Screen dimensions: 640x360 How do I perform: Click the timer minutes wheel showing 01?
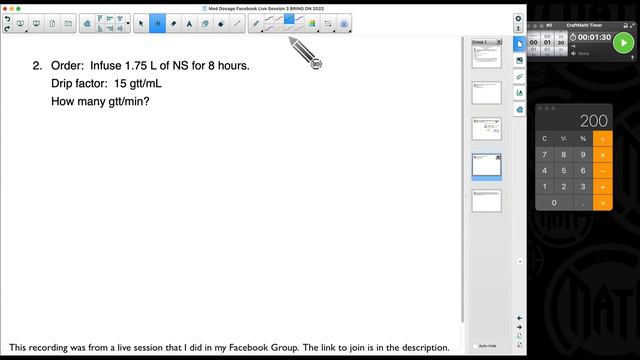click(x=547, y=42)
